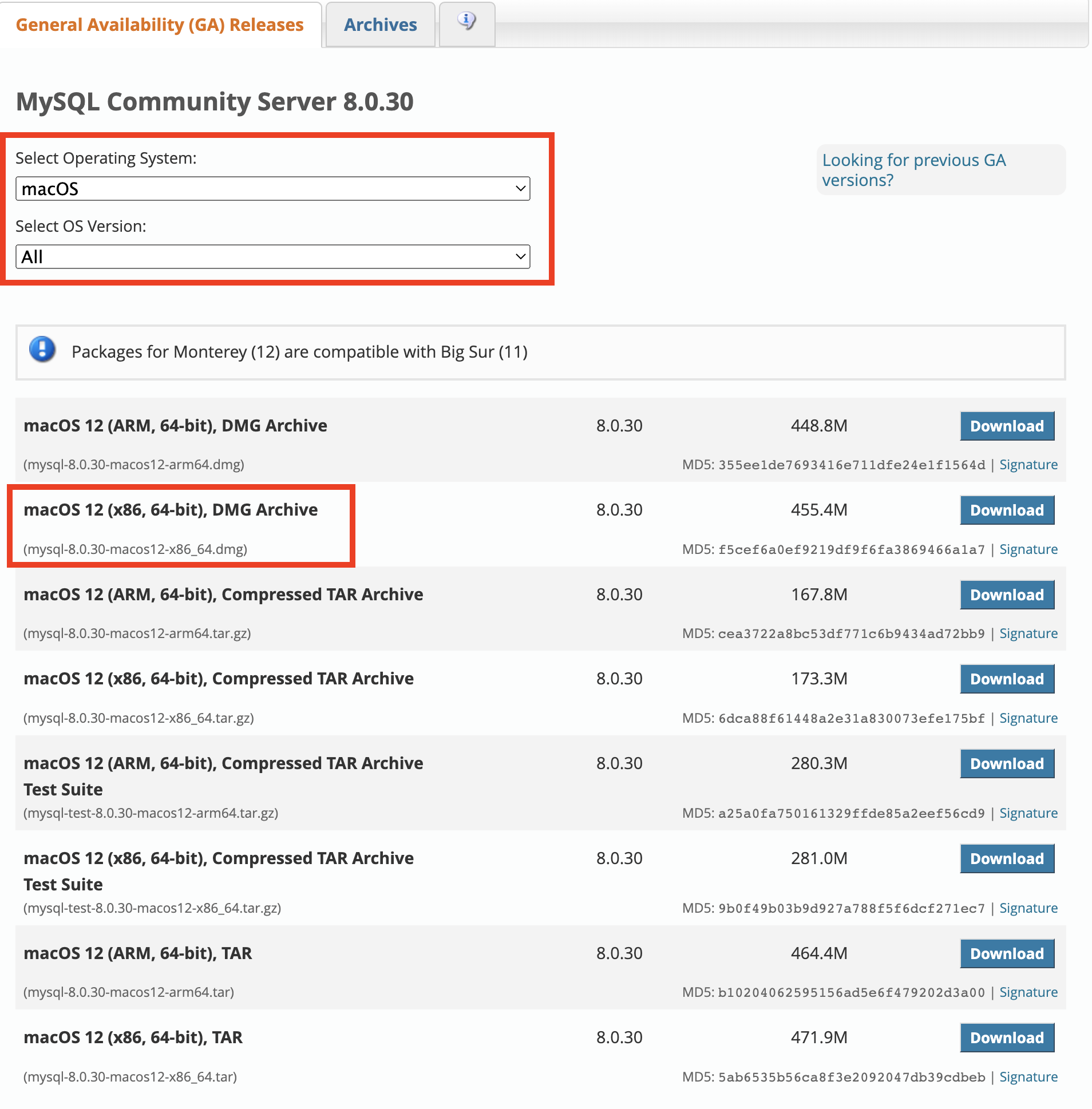Click title macOS 12 (x86, 64-bit), DMG Archive
Image resolution: width=1092 pixels, height=1109 pixels.
(x=171, y=510)
